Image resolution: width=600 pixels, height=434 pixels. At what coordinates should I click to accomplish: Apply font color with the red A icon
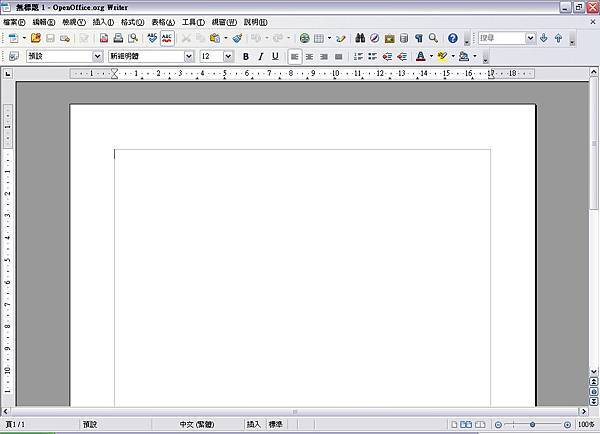coord(421,56)
